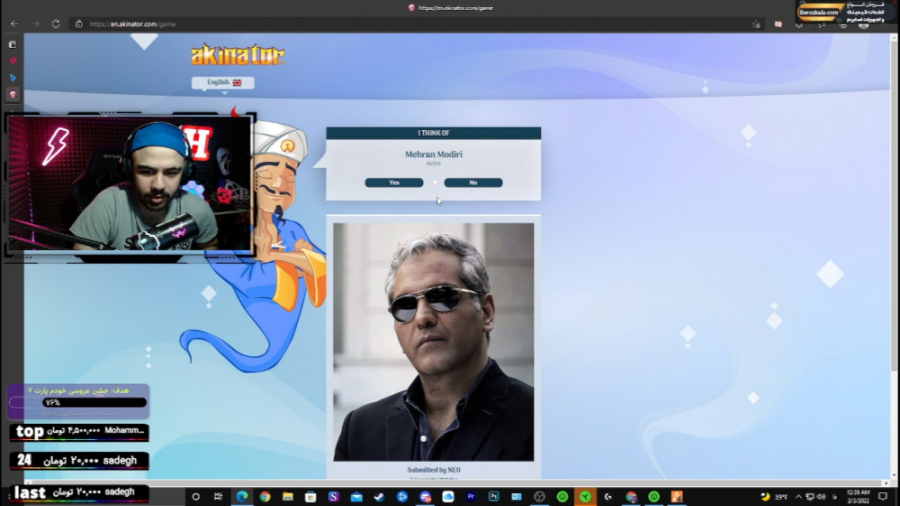Reload the page with refresh icon
Viewport: 900px width, 506px height.
(56, 24)
